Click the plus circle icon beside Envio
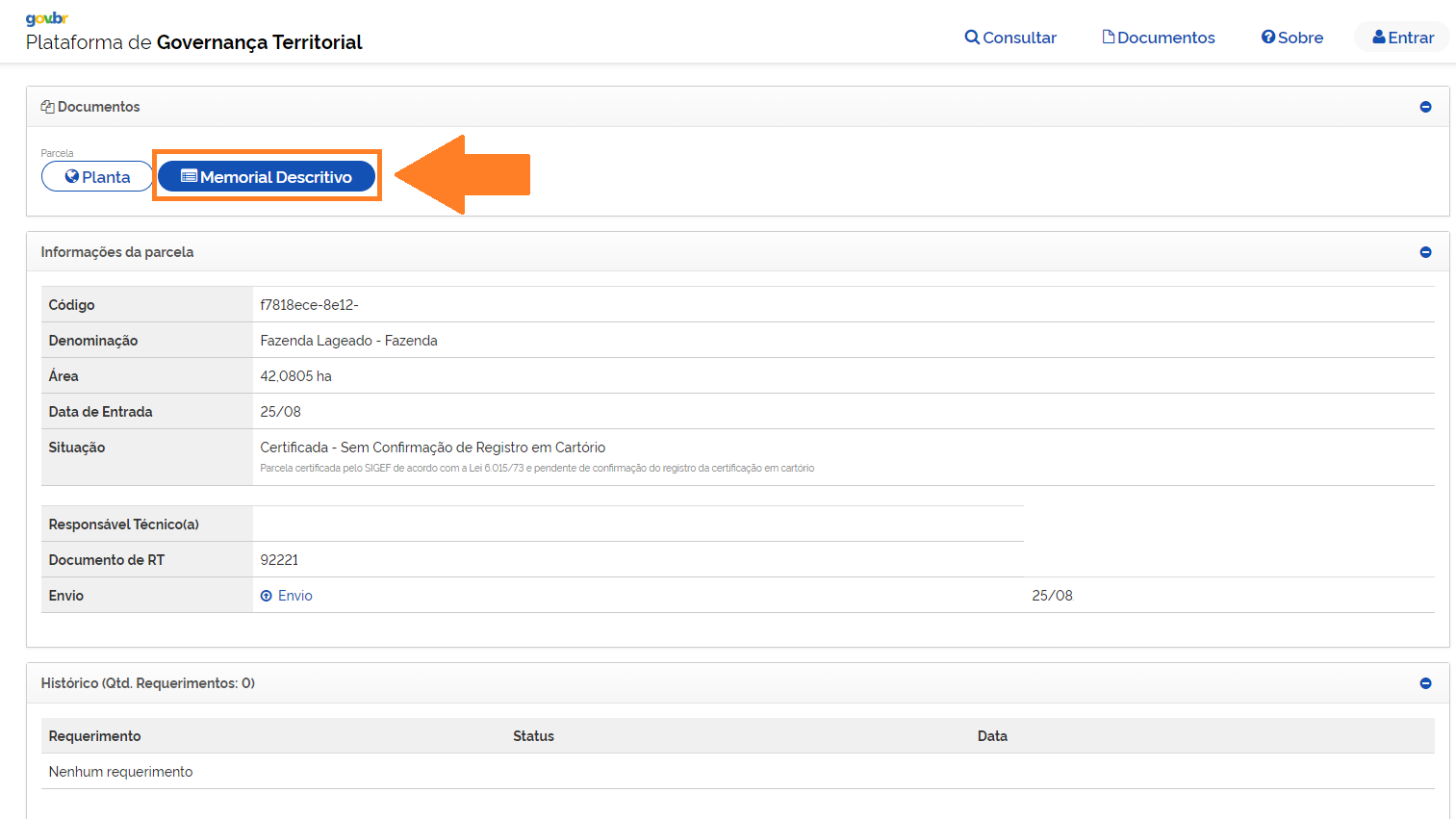Screen dimensions: 1456x819 (x=267, y=596)
